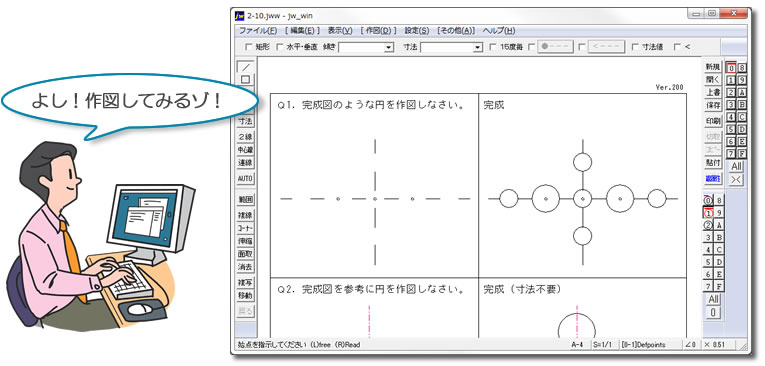Screen dimensions: 765x366
Task: Click the 戻る undo button
Action: pos(245,311)
